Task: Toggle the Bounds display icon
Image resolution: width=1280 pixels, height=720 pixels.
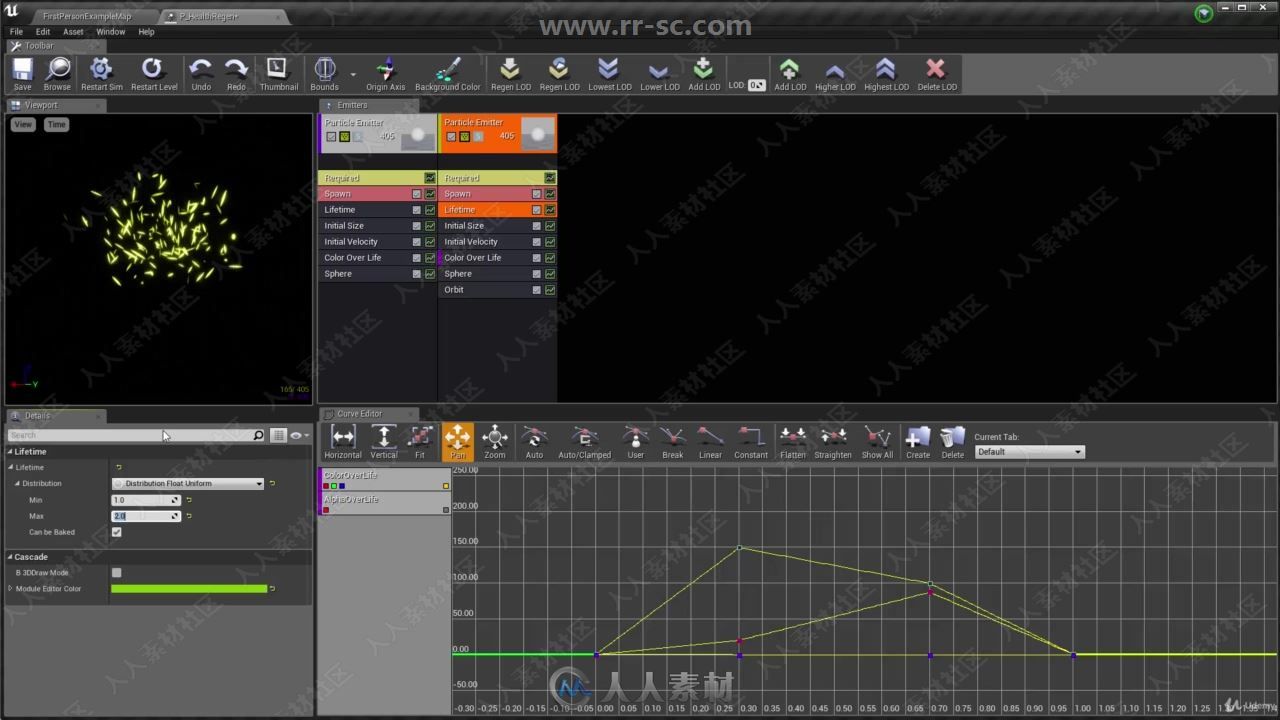Action: click(x=324, y=74)
